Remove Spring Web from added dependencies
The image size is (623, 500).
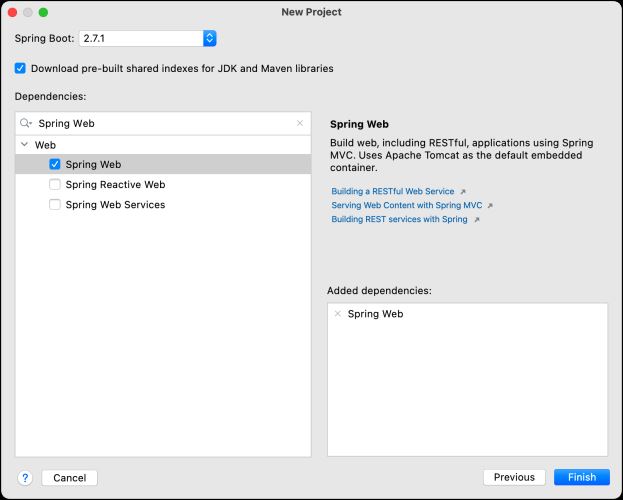(338, 314)
